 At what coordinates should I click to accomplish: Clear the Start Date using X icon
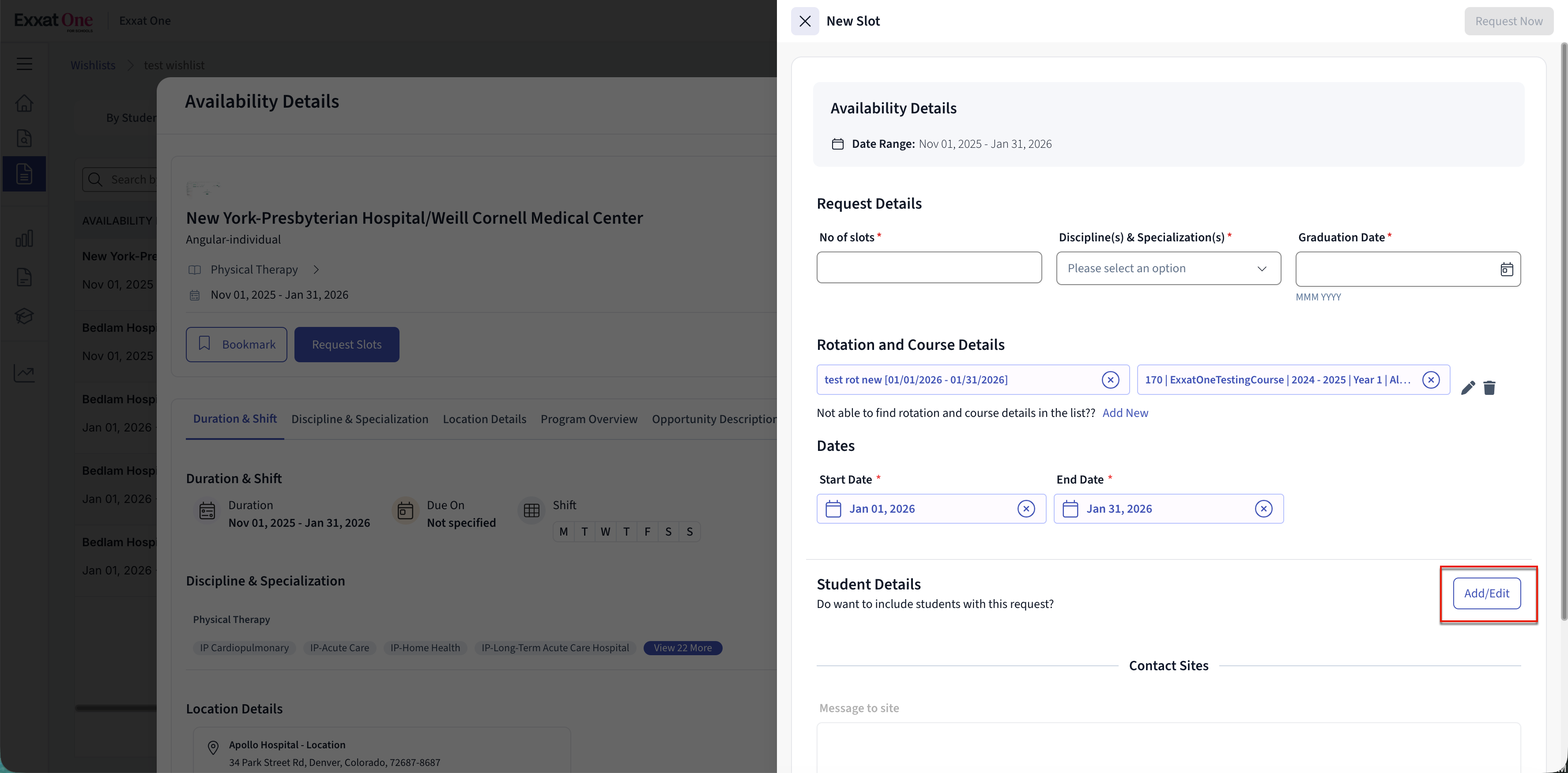[x=1025, y=508]
